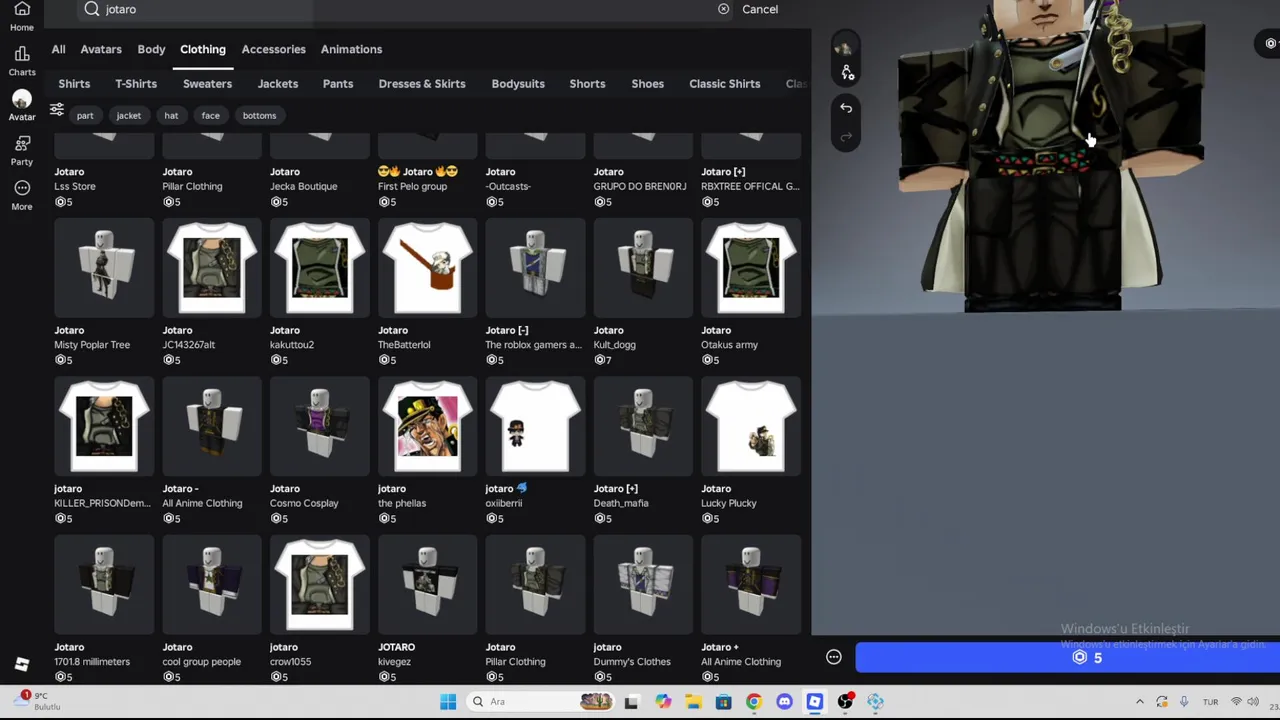Open the Windows Start menu
Viewport: 1280px width, 720px height.
448,702
